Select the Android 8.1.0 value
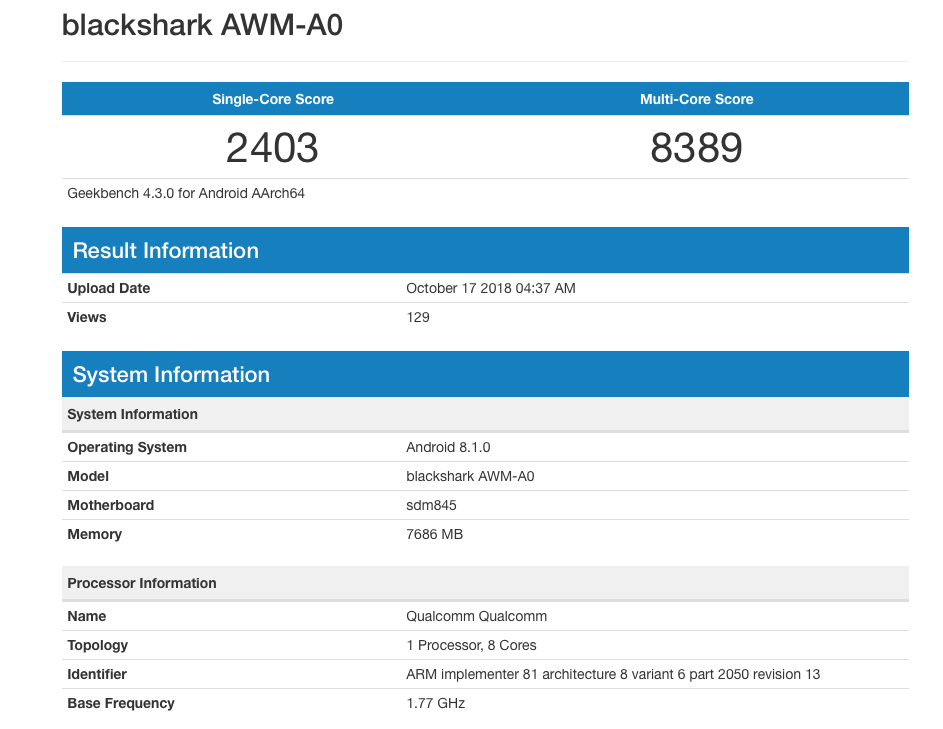 tap(448, 447)
